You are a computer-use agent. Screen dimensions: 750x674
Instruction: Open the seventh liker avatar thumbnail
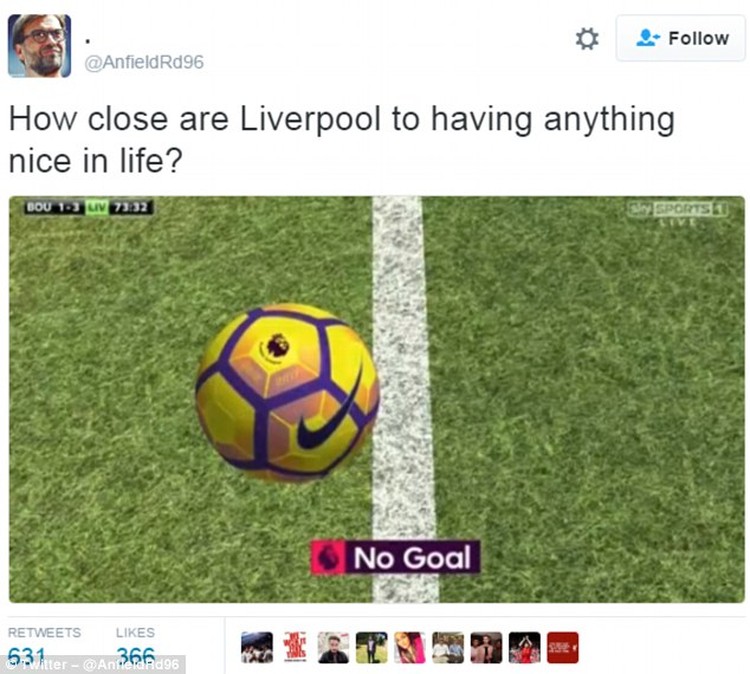point(486,648)
